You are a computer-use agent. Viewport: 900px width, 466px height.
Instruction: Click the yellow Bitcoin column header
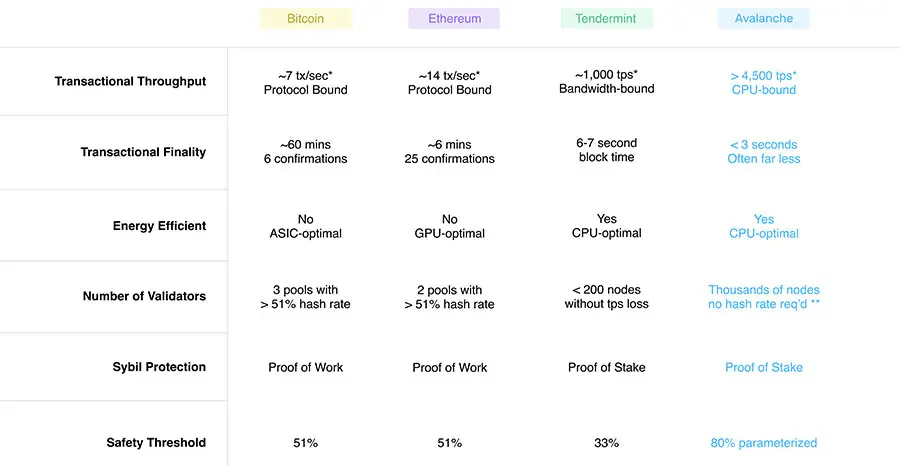pos(305,18)
